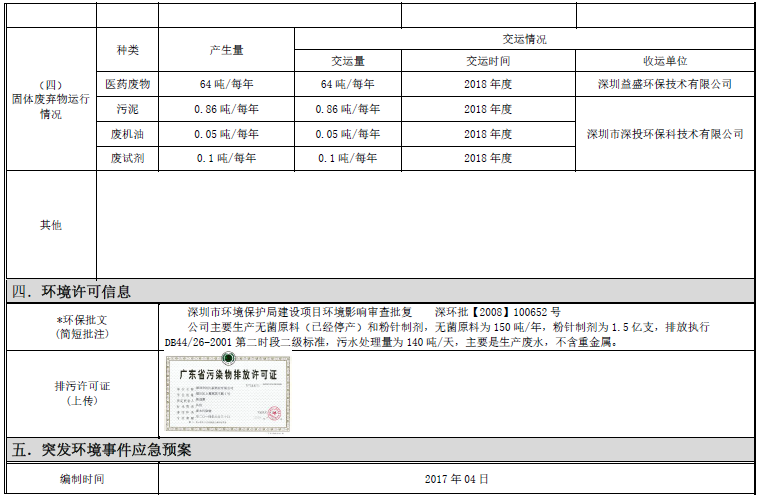Click the 其他 row label
The width and height of the screenshot is (760, 498).
pos(50,225)
